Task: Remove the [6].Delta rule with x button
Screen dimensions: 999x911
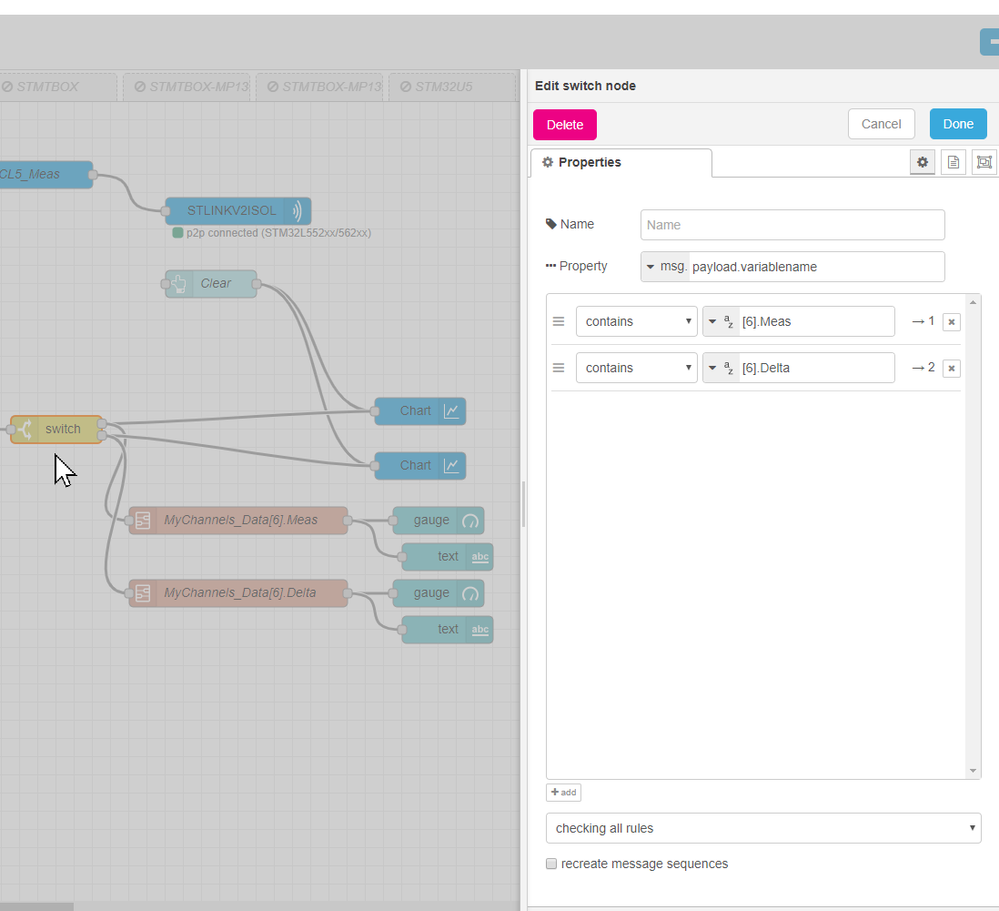Action: pyautogui.click(x=951, y=368)
